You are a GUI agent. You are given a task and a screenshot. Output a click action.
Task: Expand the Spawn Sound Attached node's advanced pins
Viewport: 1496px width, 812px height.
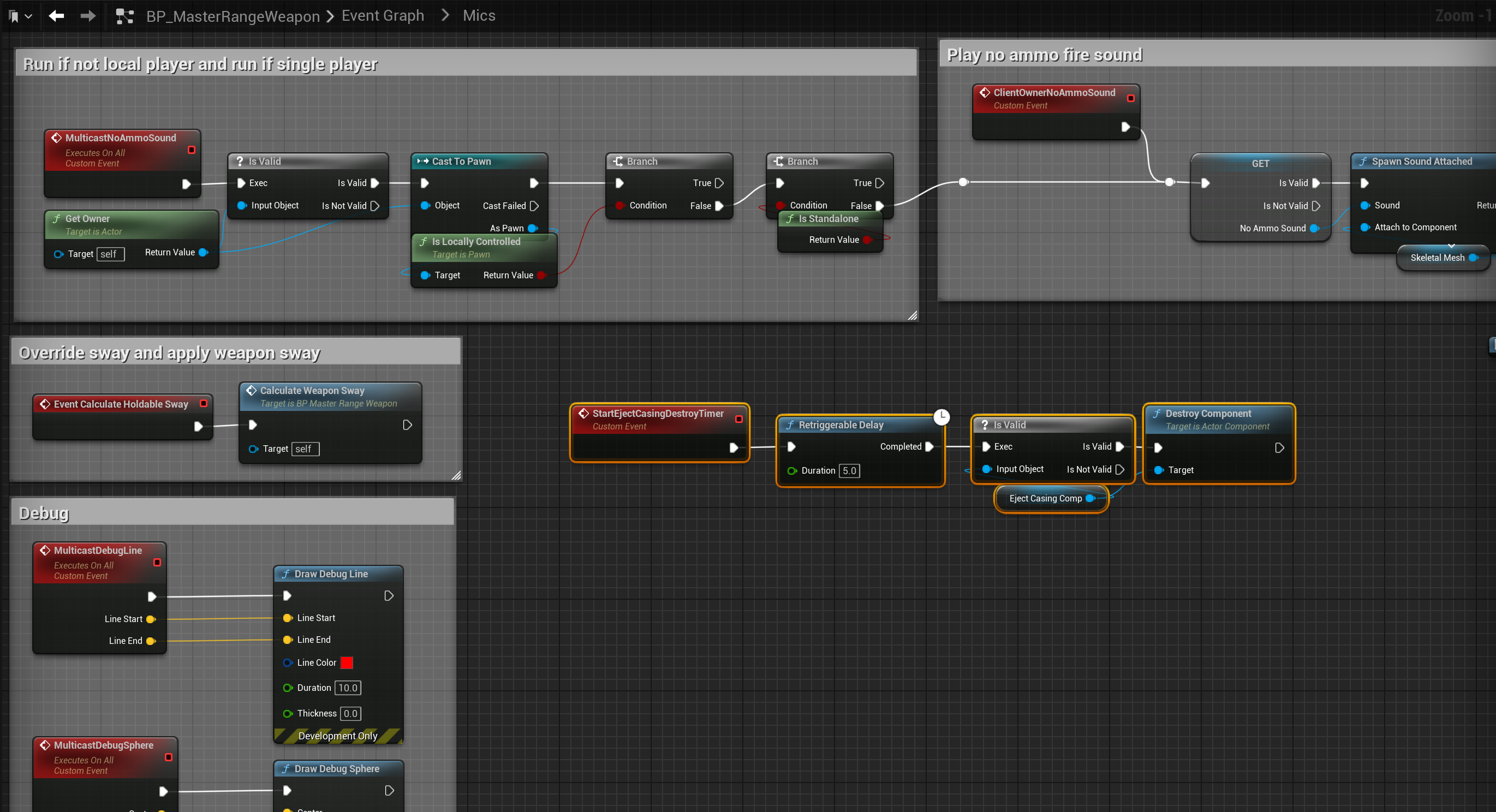pyautogui.click(x=1451, y=246)
